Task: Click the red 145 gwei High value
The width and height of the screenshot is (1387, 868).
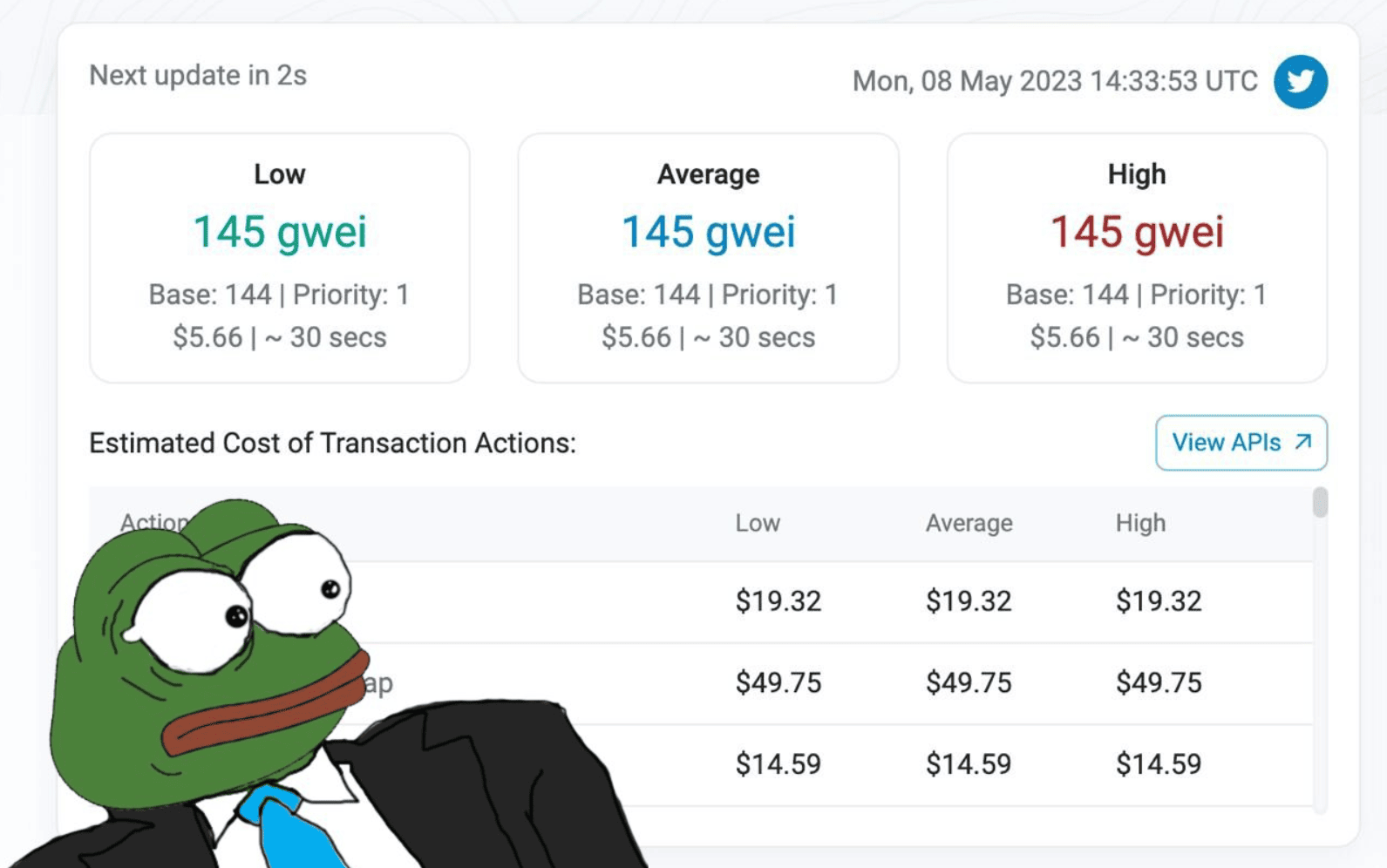Action: pos(1137,232)
